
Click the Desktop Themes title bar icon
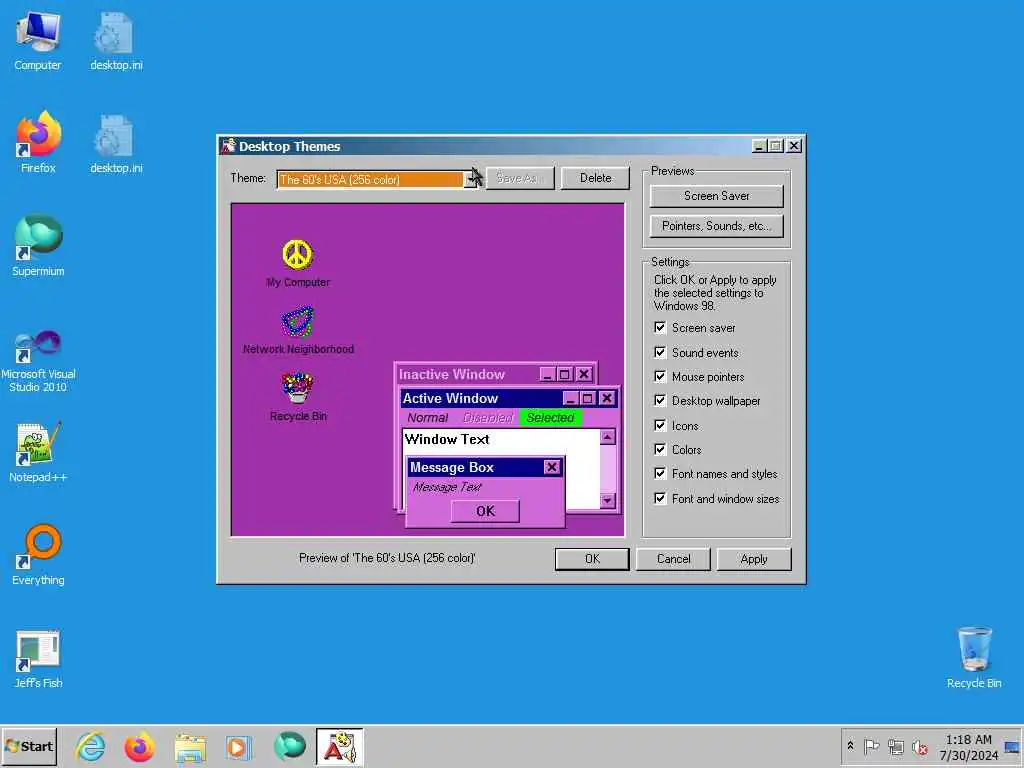coord(229,146)
